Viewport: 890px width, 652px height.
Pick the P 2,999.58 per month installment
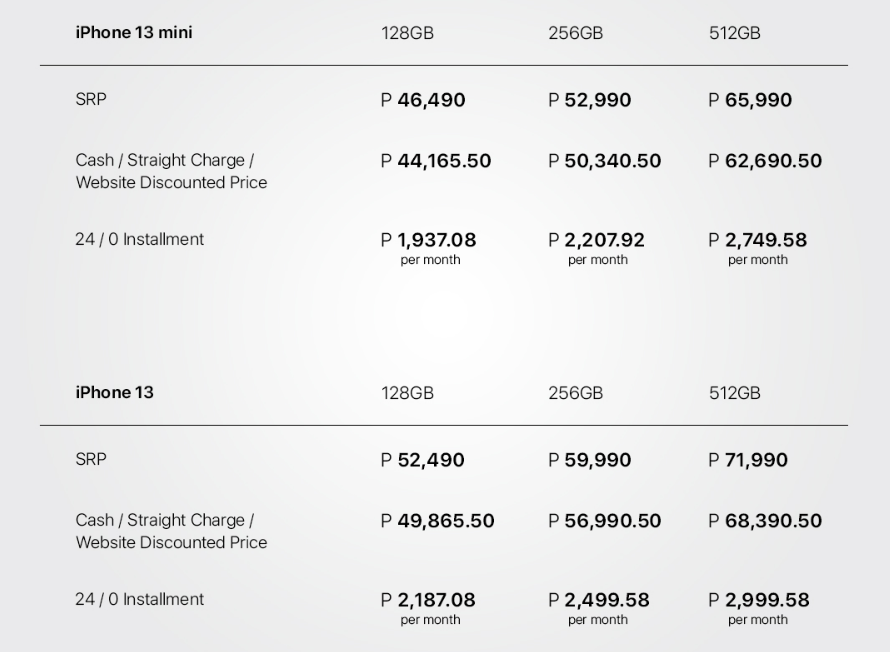pyautogui.click(x=757, y=601)
